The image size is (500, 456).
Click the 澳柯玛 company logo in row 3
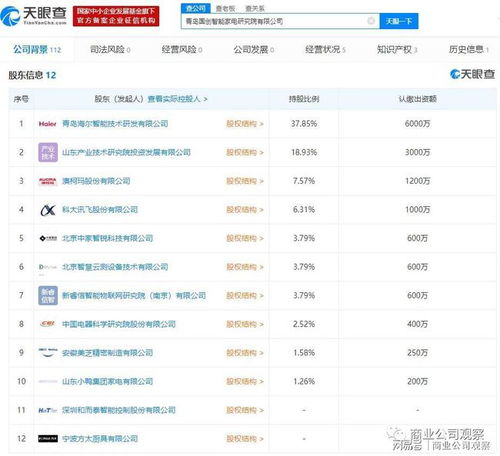coord(48,181)
